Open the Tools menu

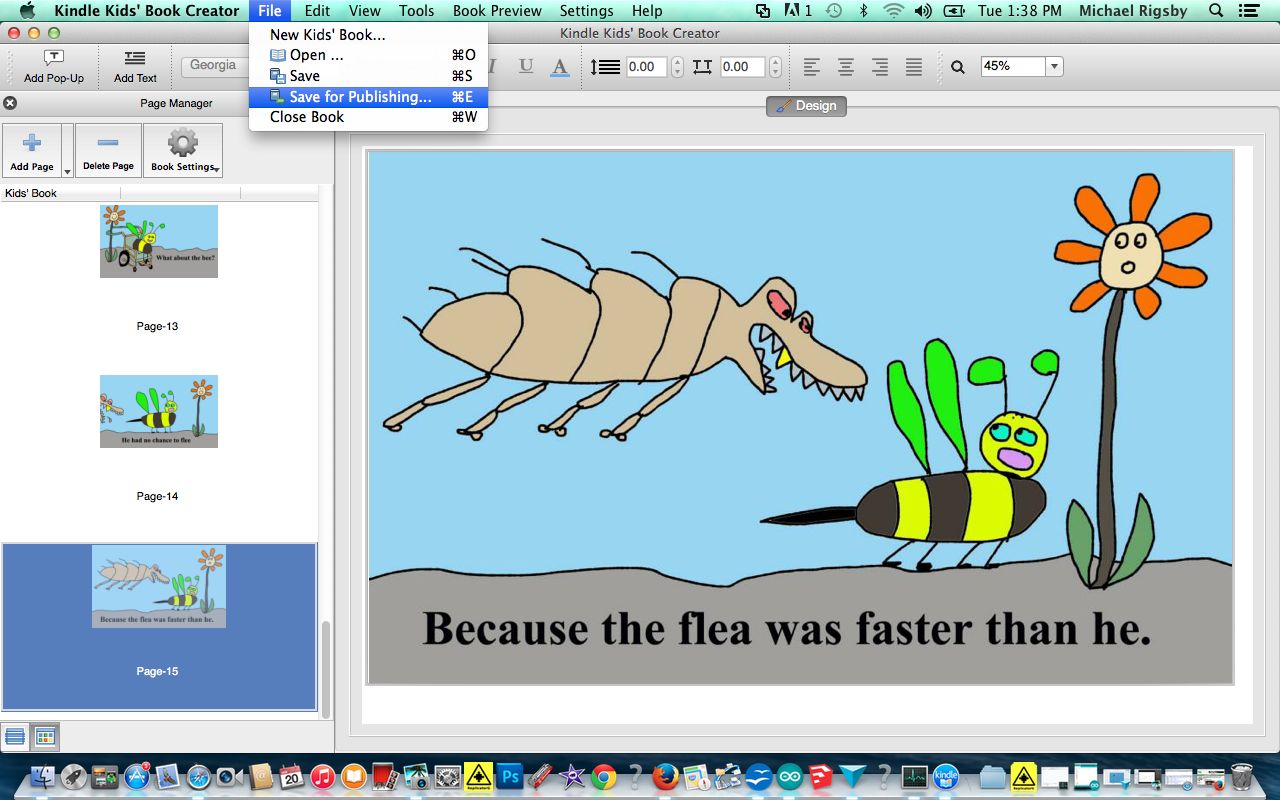pos(416,11)
